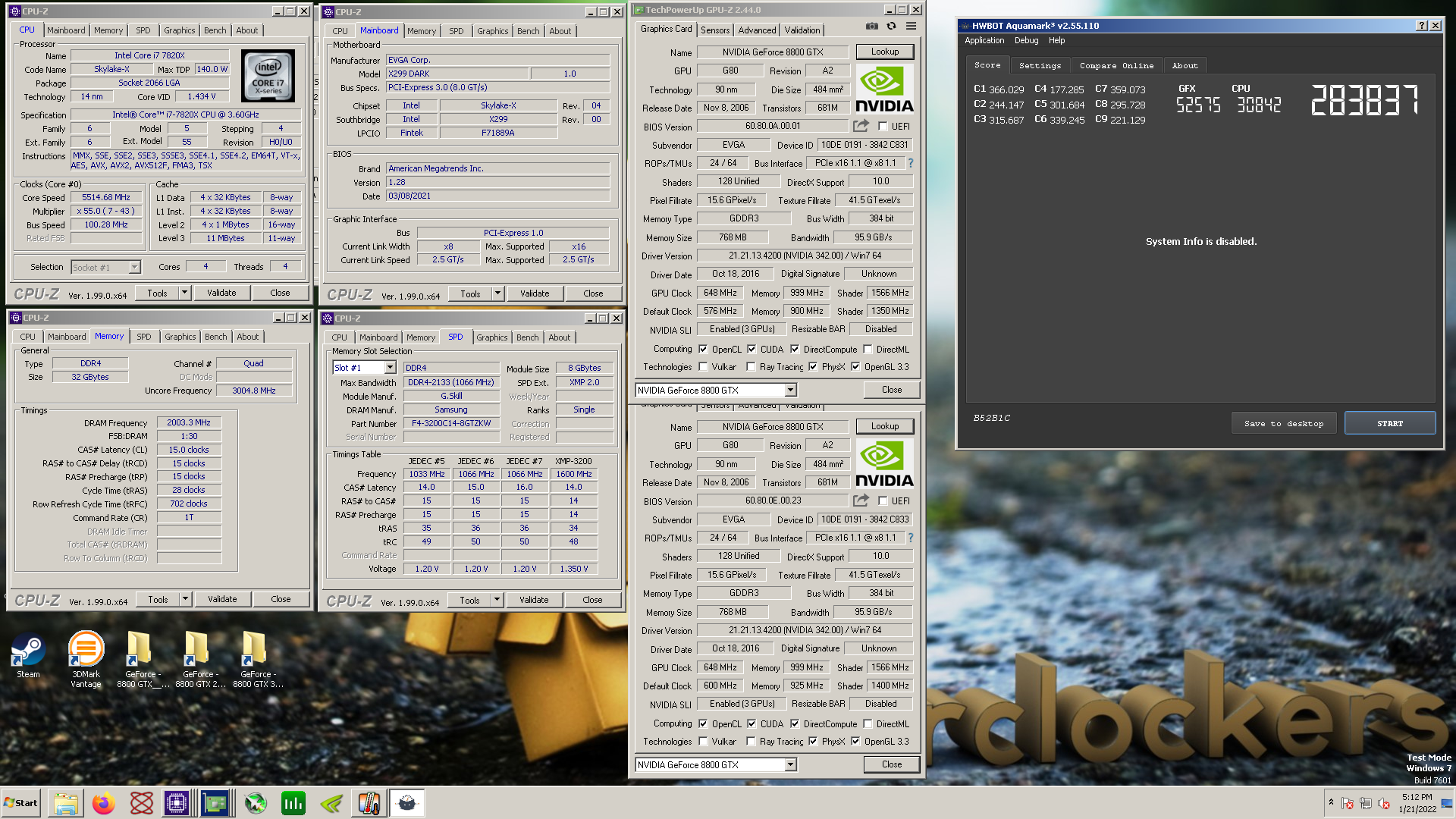Open the Socket #1 selection dropdown in CPU-Z
This screenshot has width=1456, height=819.
point(134,267)
